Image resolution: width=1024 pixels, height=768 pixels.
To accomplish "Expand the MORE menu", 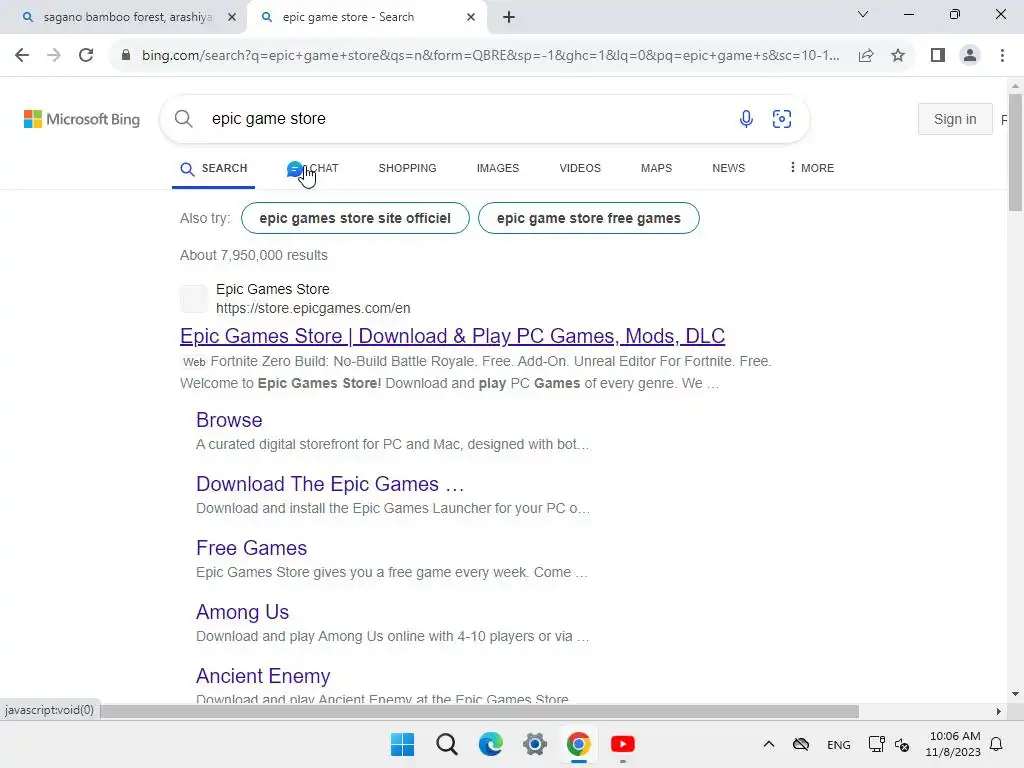I will (812, 168).
